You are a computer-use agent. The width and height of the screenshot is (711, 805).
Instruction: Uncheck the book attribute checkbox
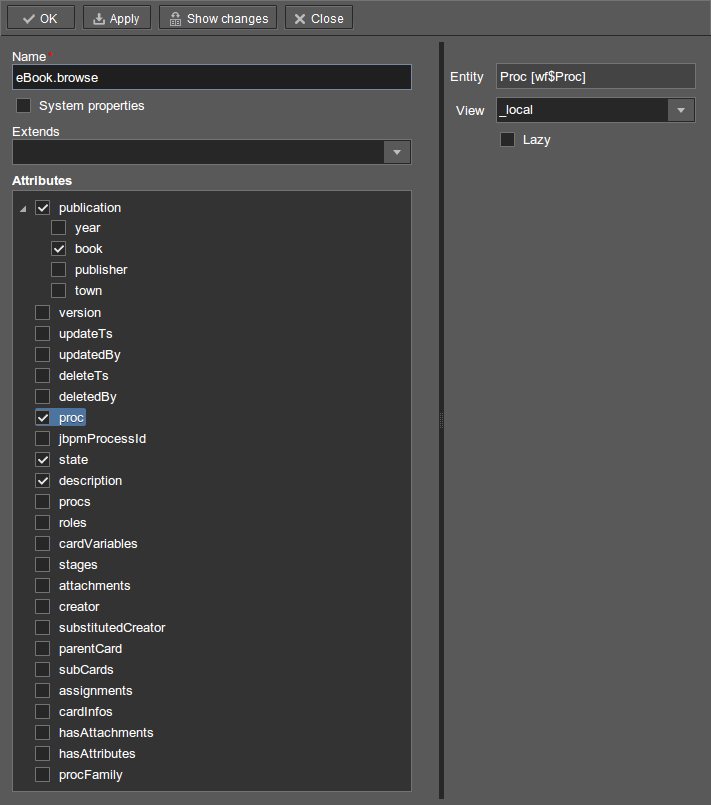pyautogui.click(x=59, y=249)
